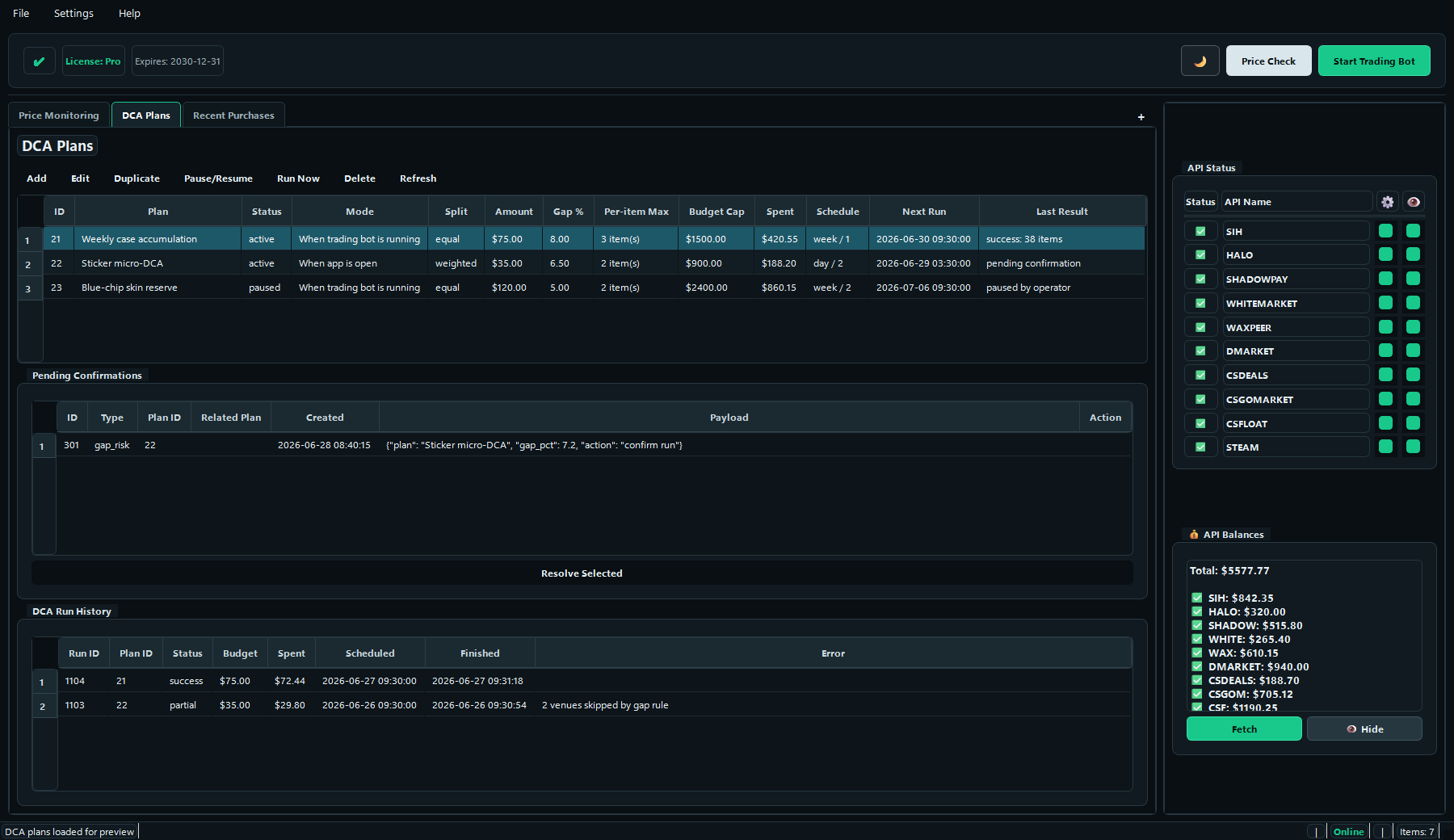Click first green indicator for SIH
The height and width of the screenshot is (840, 1454).
(x=1385, y=231)
